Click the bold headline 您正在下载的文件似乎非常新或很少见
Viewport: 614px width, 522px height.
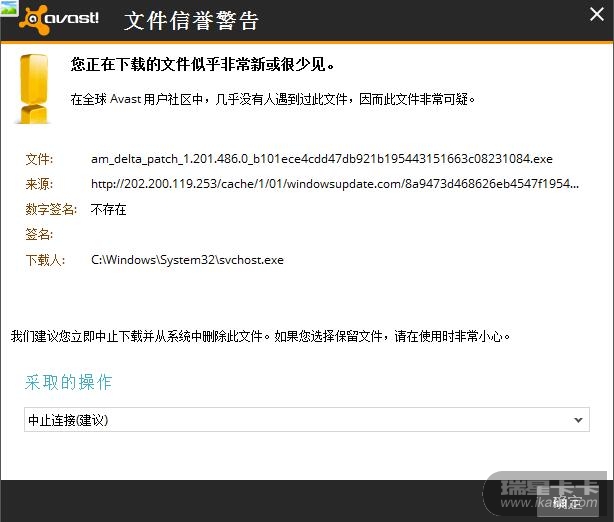pos(202,65)
